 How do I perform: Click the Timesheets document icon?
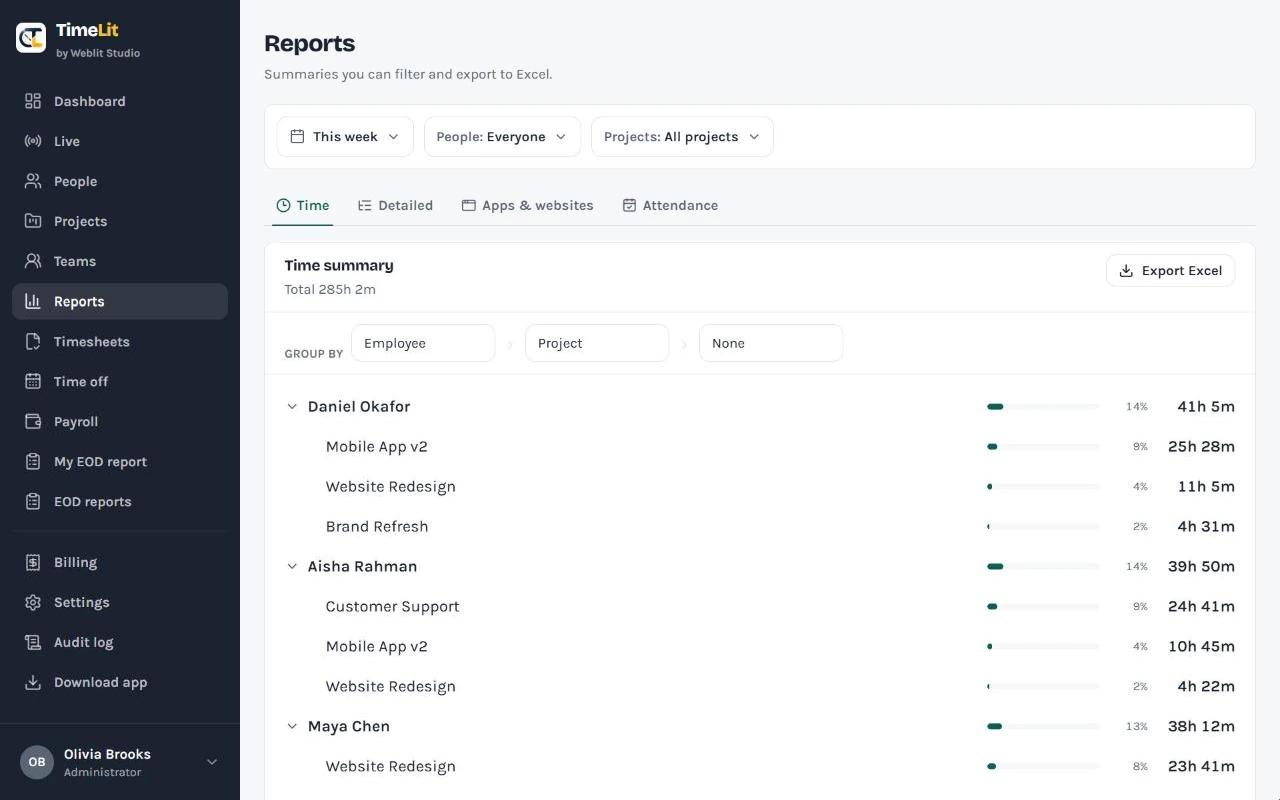(33, 341)
